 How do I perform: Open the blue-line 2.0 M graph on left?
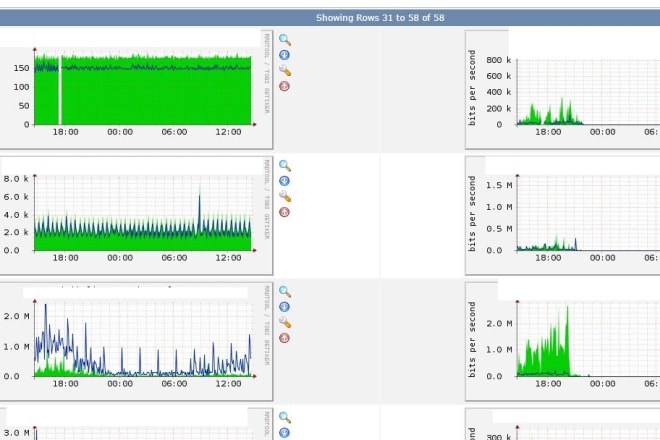click(x=136, y=341)
